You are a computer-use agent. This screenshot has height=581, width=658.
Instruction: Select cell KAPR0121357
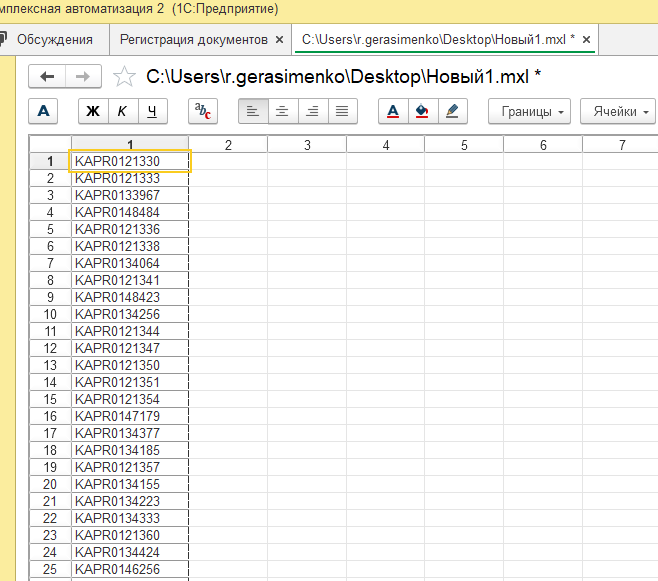[x=130, y=467]
